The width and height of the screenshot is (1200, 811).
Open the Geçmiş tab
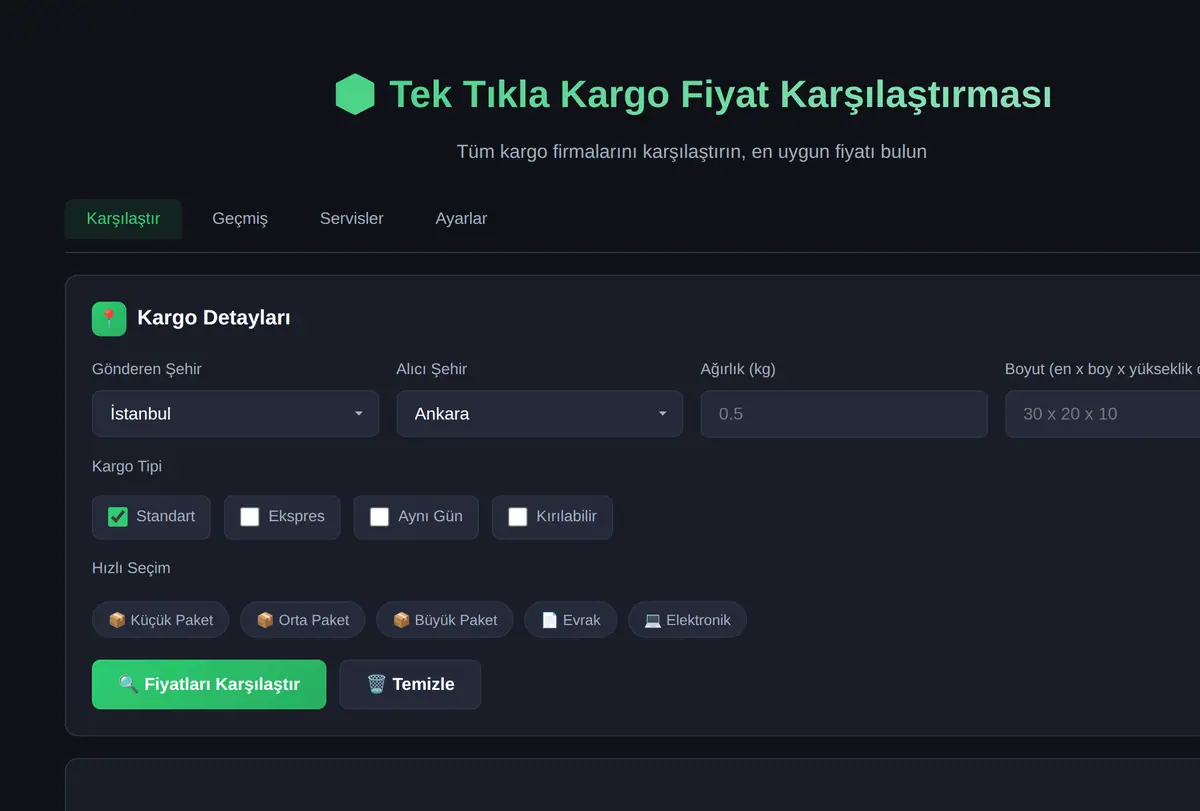point(240,218)
